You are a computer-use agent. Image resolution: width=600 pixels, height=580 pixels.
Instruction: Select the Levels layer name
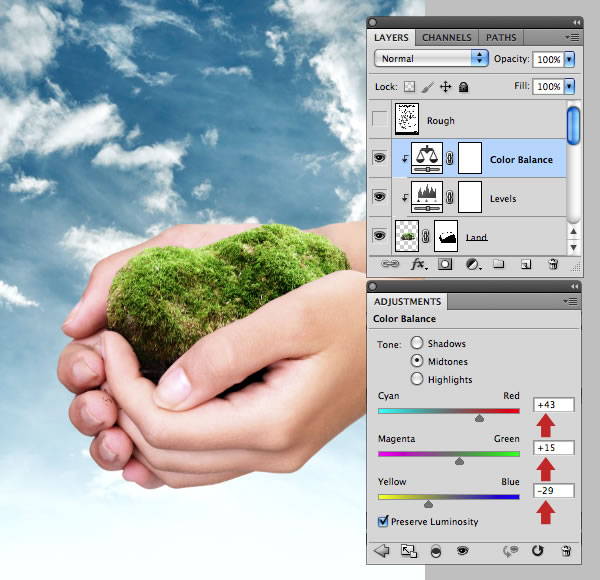point(503,199)
